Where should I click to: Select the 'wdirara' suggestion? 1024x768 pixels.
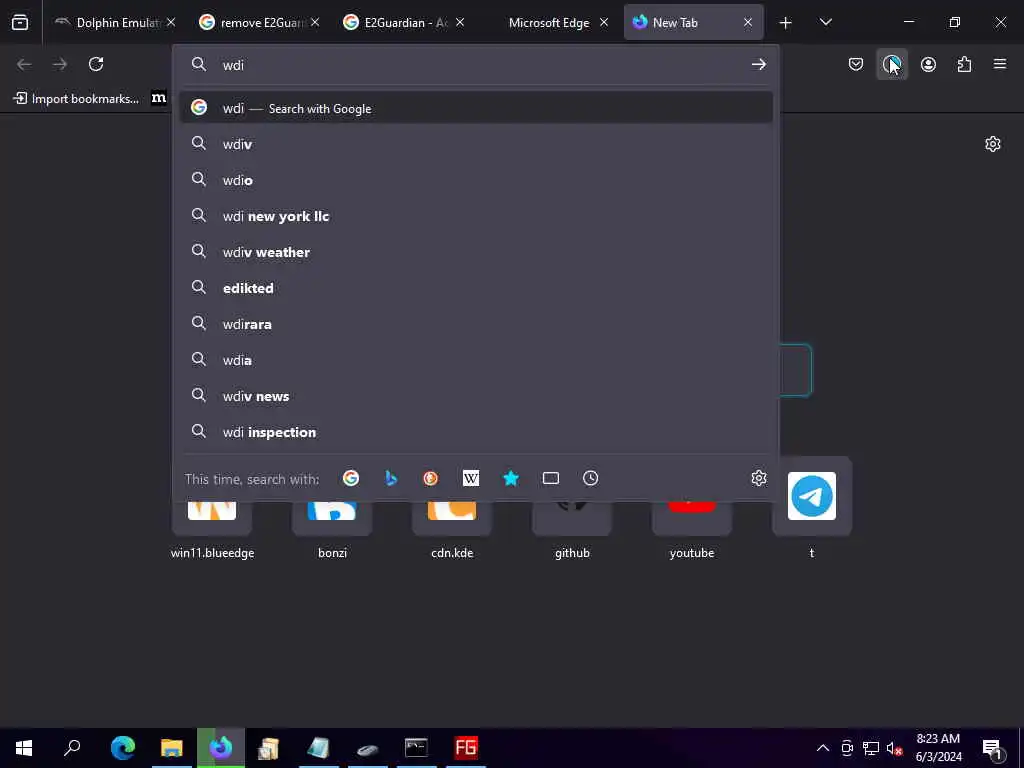tap(476, 324)
